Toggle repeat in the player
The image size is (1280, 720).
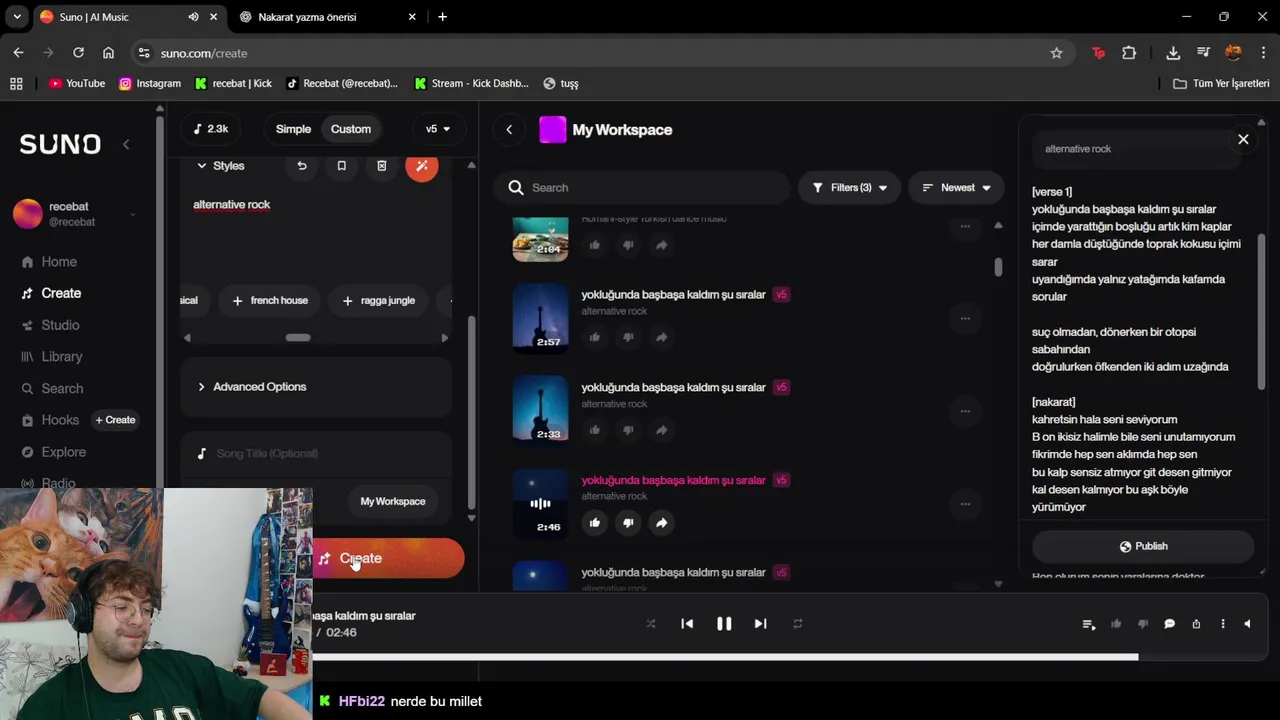(x=797, y=624)
